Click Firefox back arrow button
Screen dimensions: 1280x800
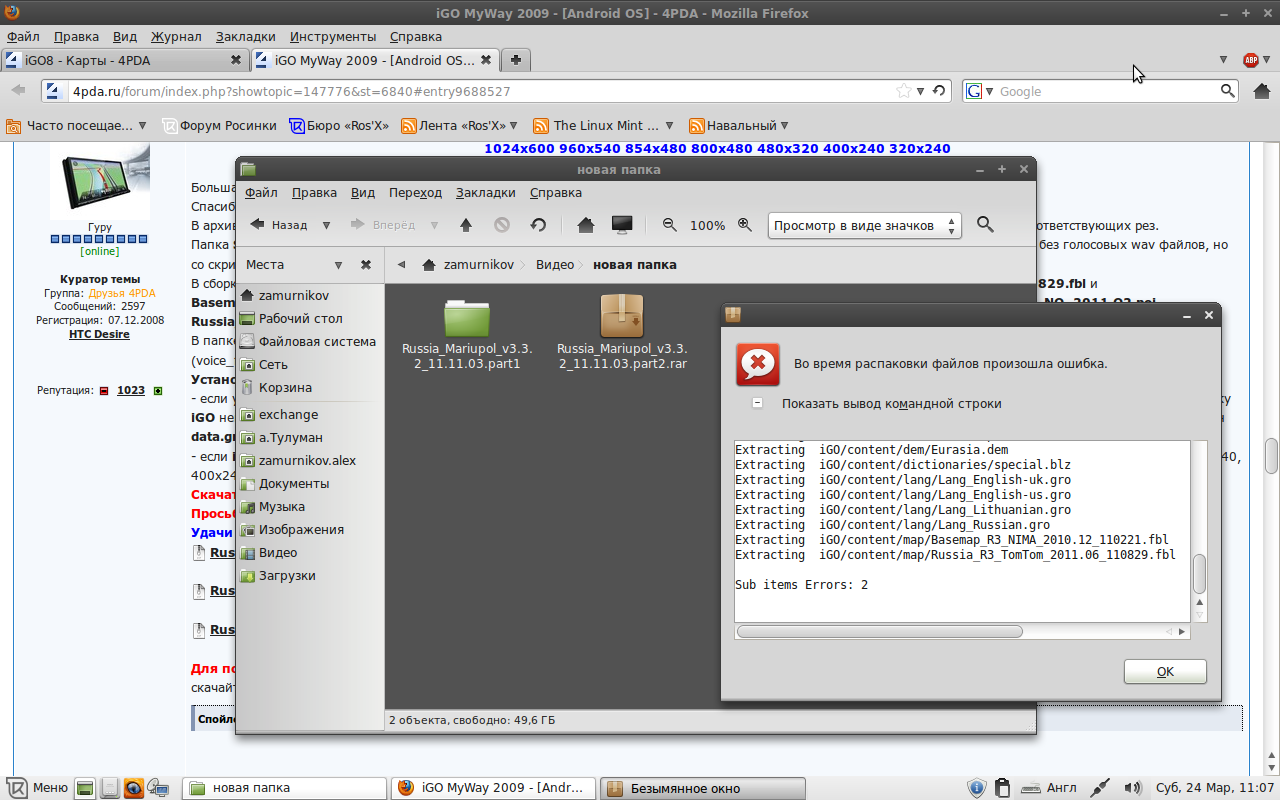18,90
